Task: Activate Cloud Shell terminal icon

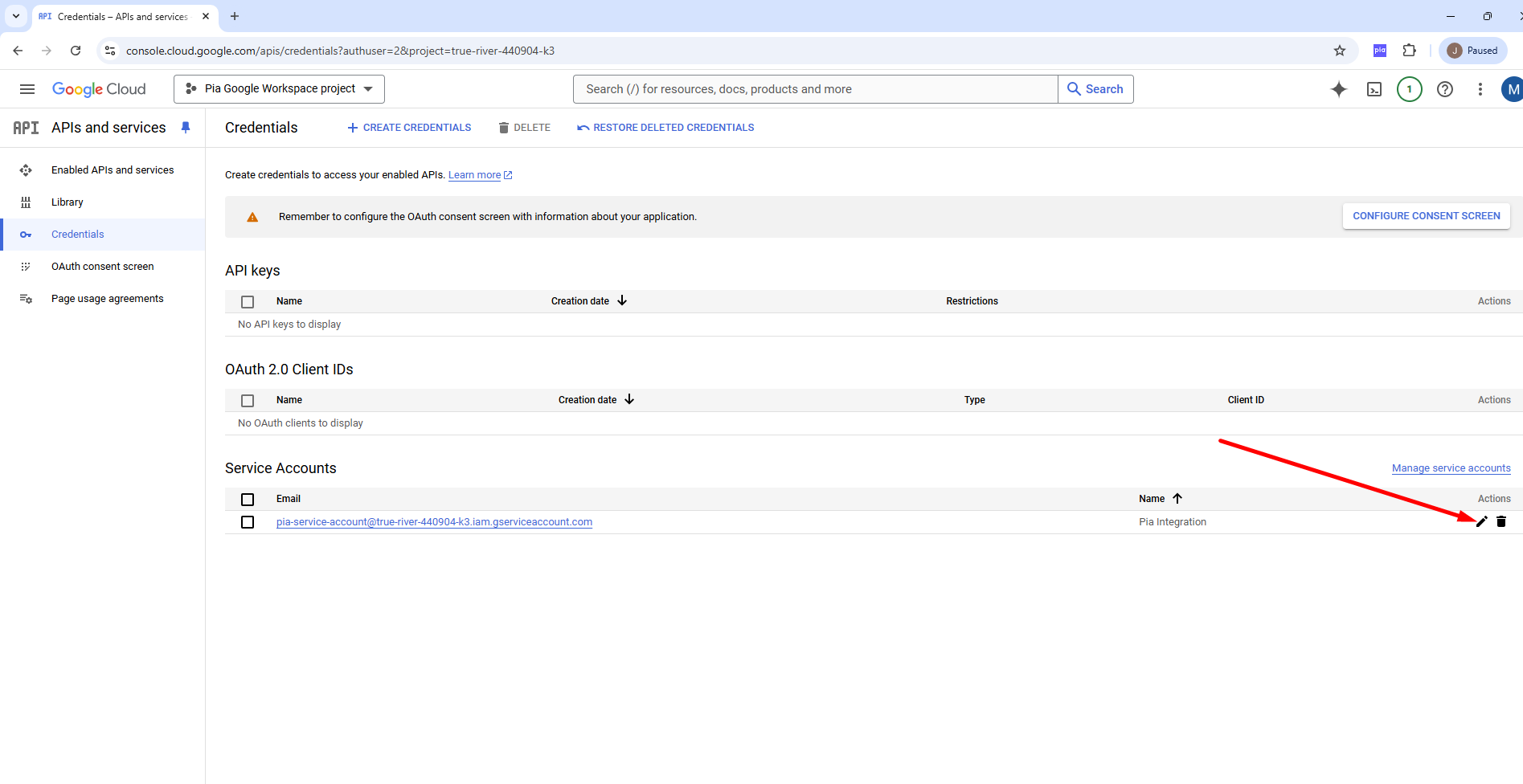Action: pyautogui.click(x=1374, y=89)
